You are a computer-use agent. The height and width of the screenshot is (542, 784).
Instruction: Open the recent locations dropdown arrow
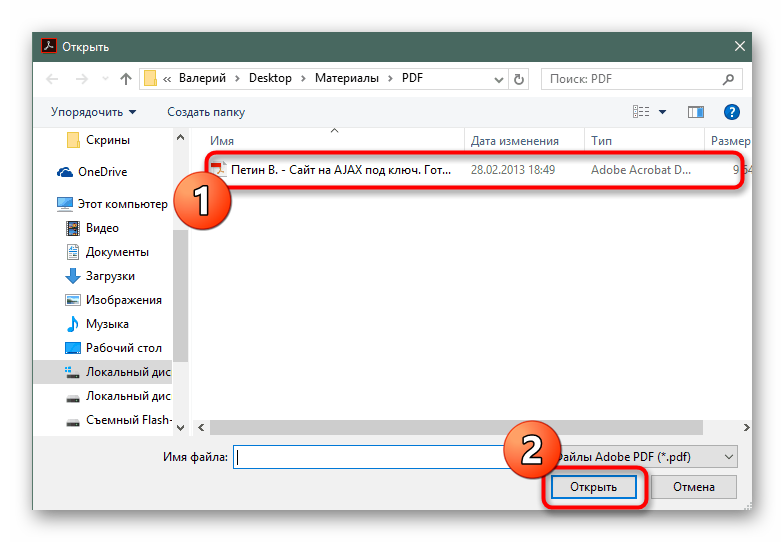(x=105, y=79)
